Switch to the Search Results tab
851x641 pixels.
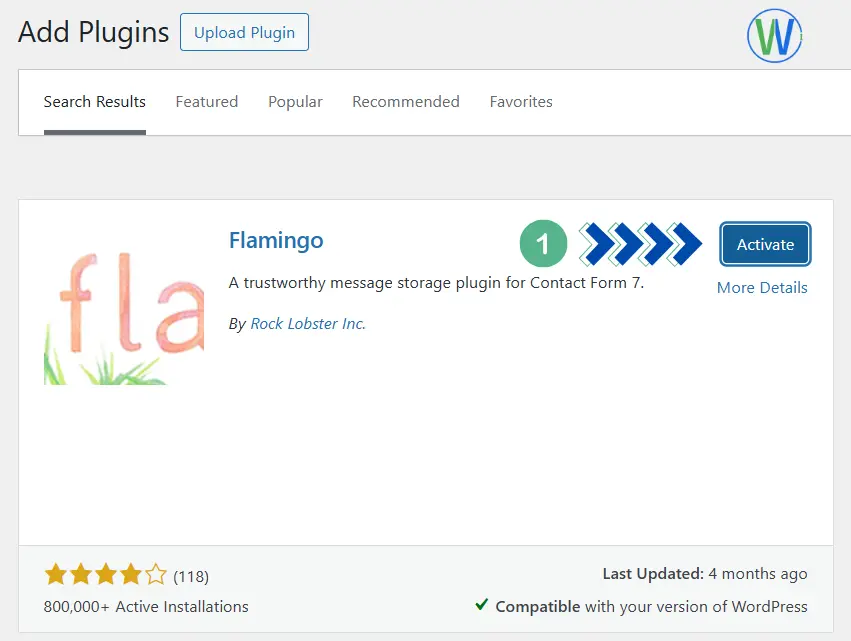95,102
